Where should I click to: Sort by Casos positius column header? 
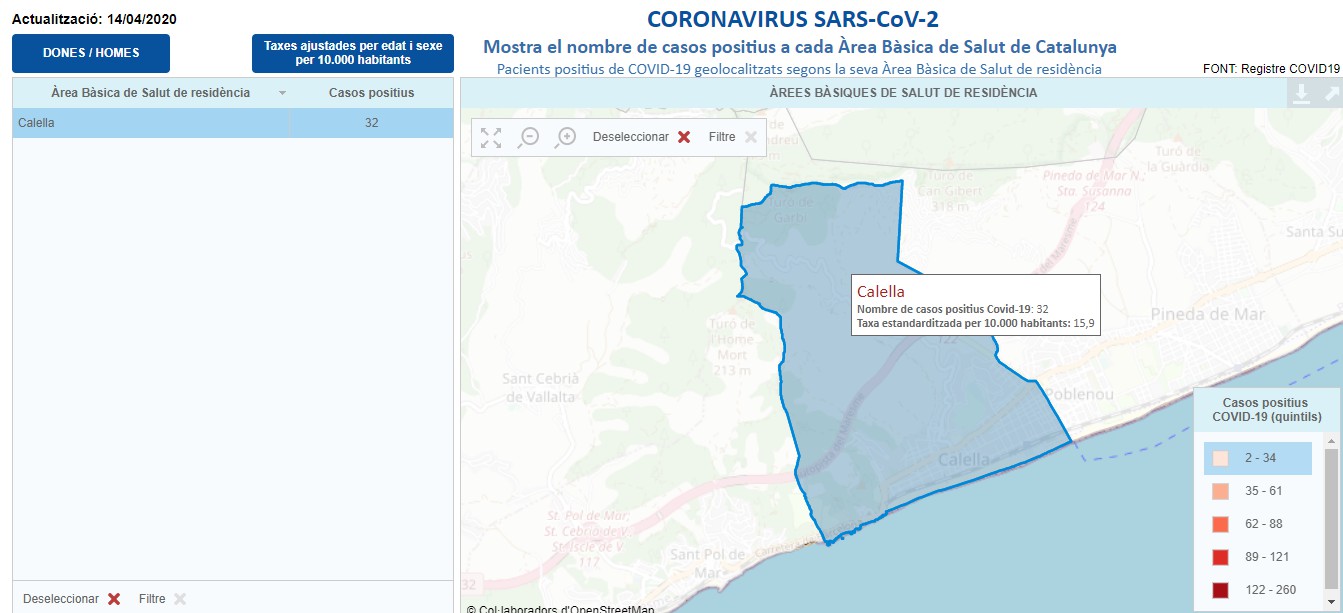click(371, 93)
